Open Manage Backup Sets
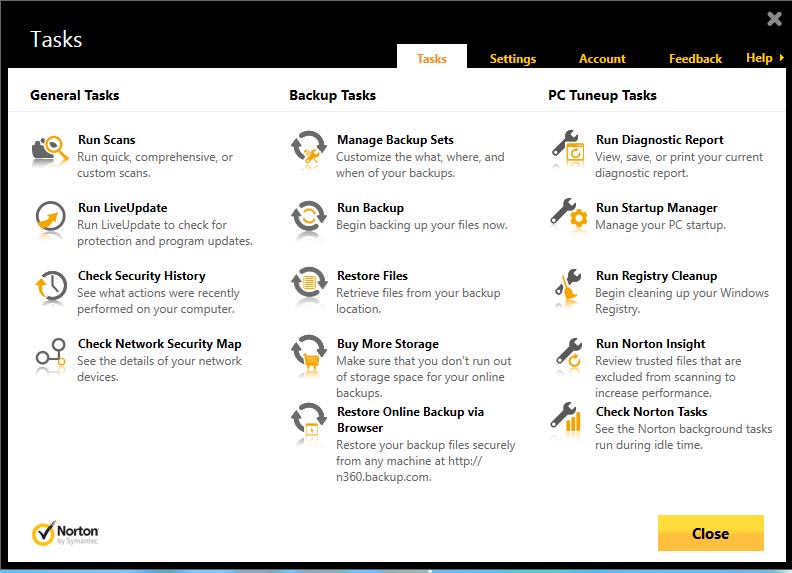Viewport: 792px width, 573px height. (395, 139)
